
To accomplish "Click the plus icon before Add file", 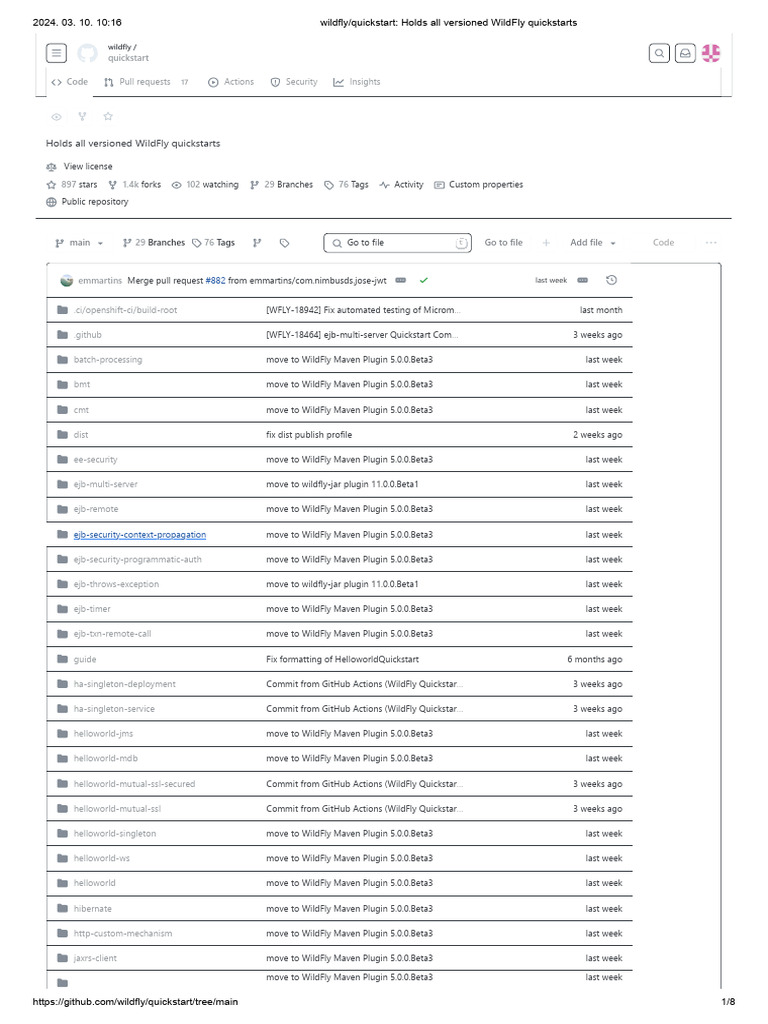I will 546,243.
